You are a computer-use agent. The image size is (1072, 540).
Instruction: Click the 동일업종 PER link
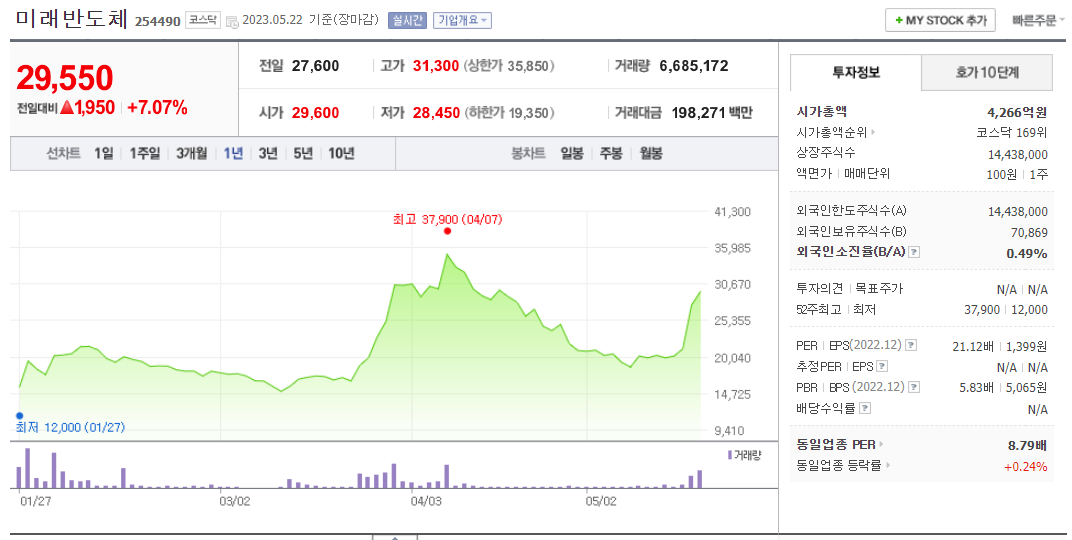[x=836, y=444]
